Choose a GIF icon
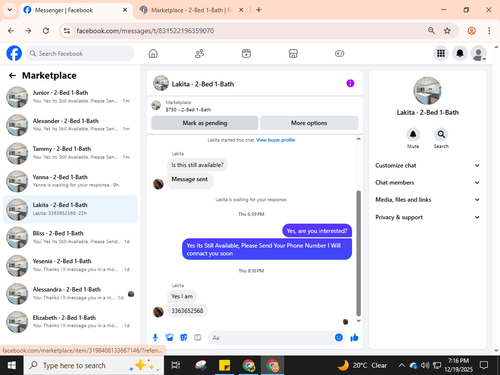Image resolution: width=500 pixels, height=375 pixels. pyautogui.click(x=198, y=338)
